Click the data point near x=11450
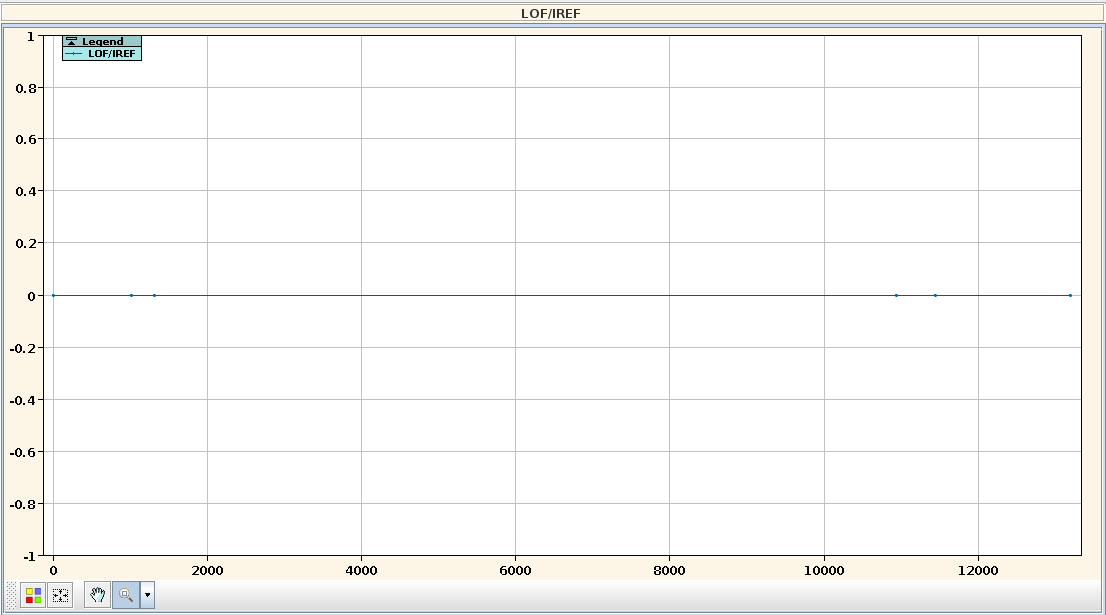This screenshot has height=615, width=1106. pyautogui.click(x=935, y=295)
